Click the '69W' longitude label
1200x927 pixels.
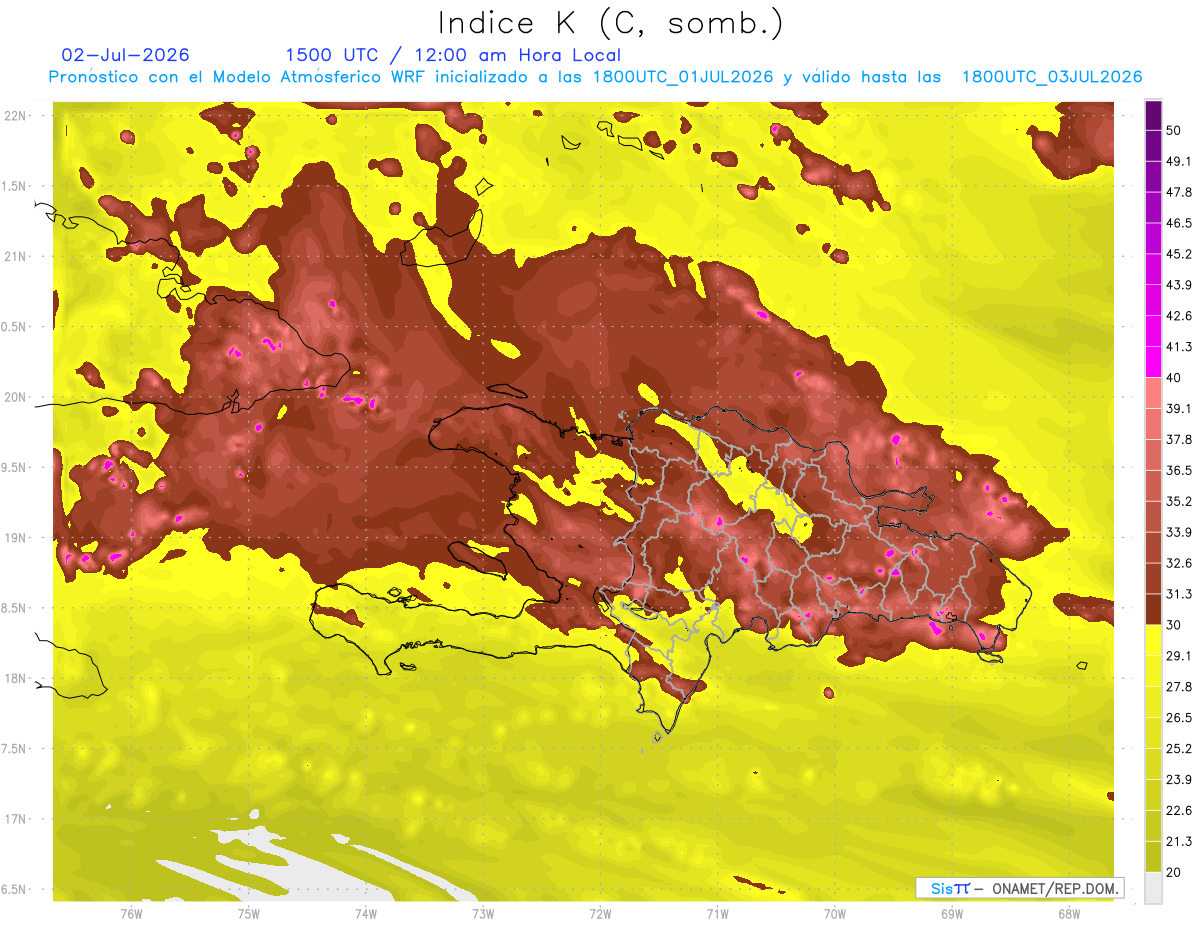point(952,913)
